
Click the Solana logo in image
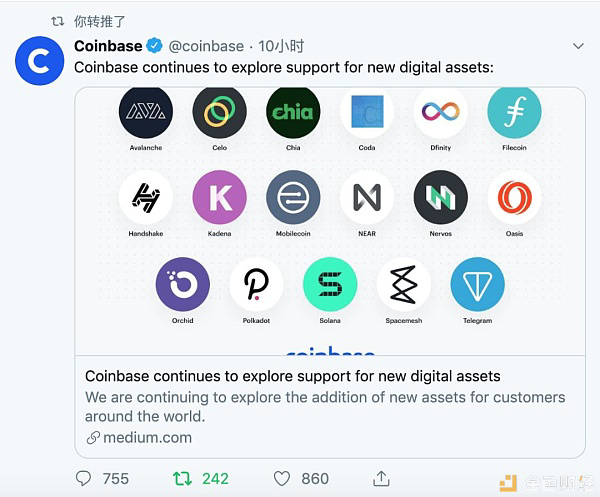tap(330, 284)
